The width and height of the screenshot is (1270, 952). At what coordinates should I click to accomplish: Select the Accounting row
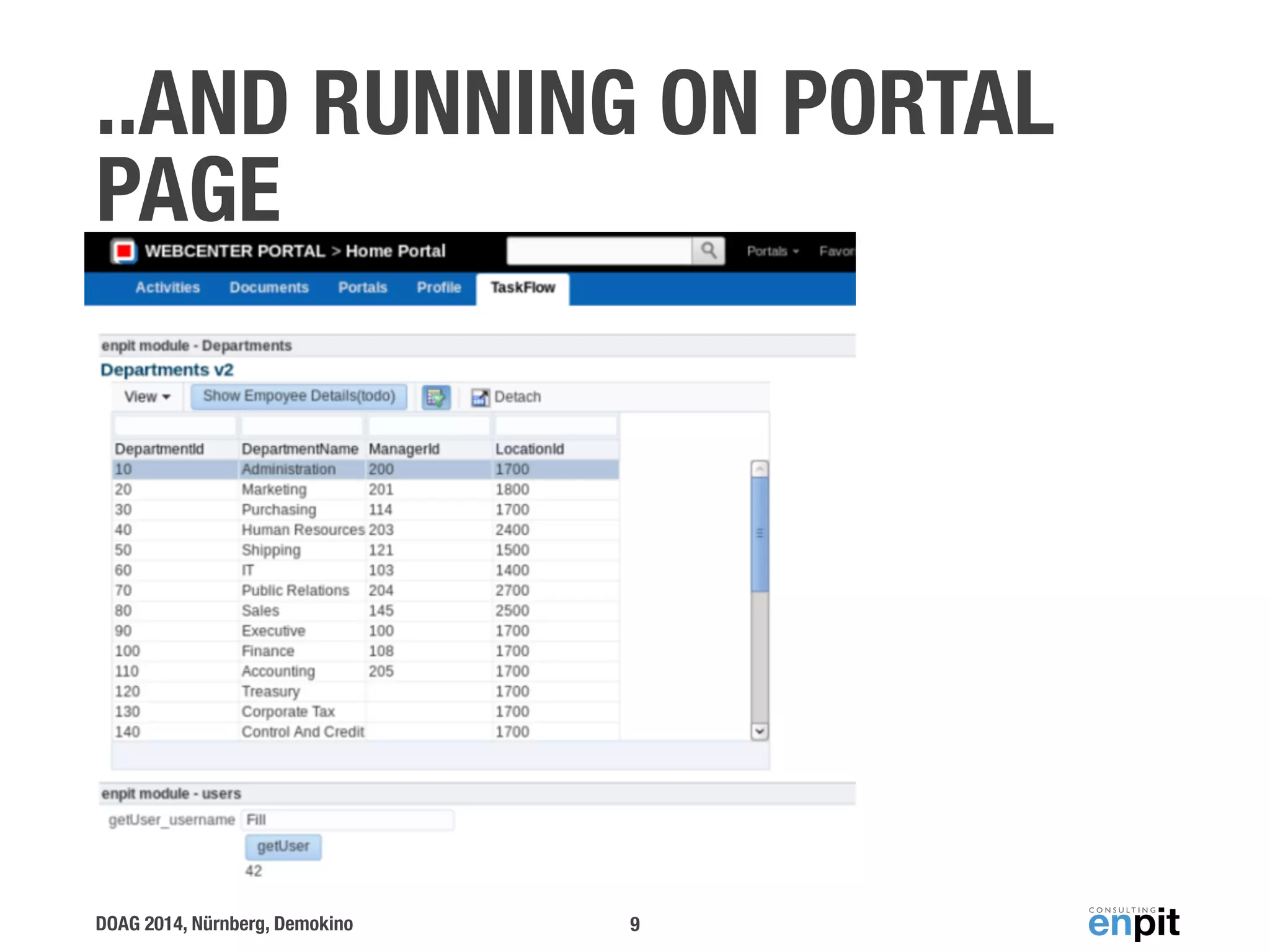point(366,671)
